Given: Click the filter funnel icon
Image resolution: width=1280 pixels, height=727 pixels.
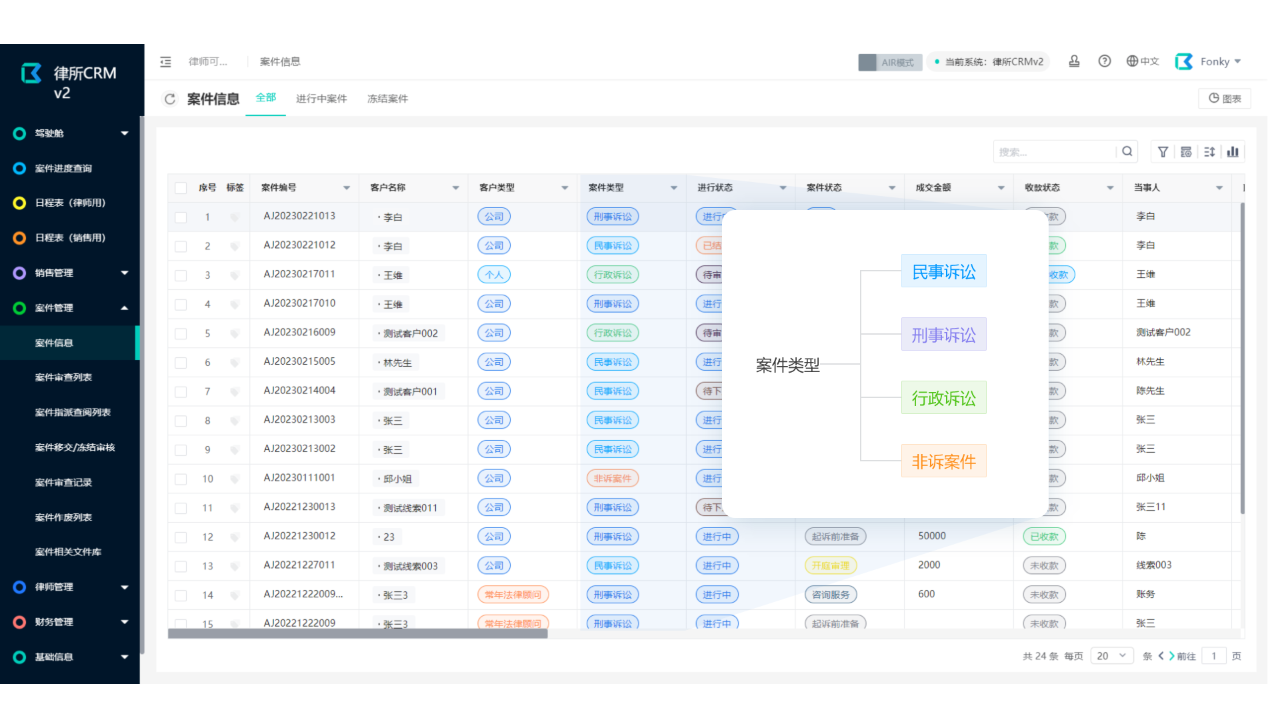Looking at the screenshot, I should coord(1163,152).
